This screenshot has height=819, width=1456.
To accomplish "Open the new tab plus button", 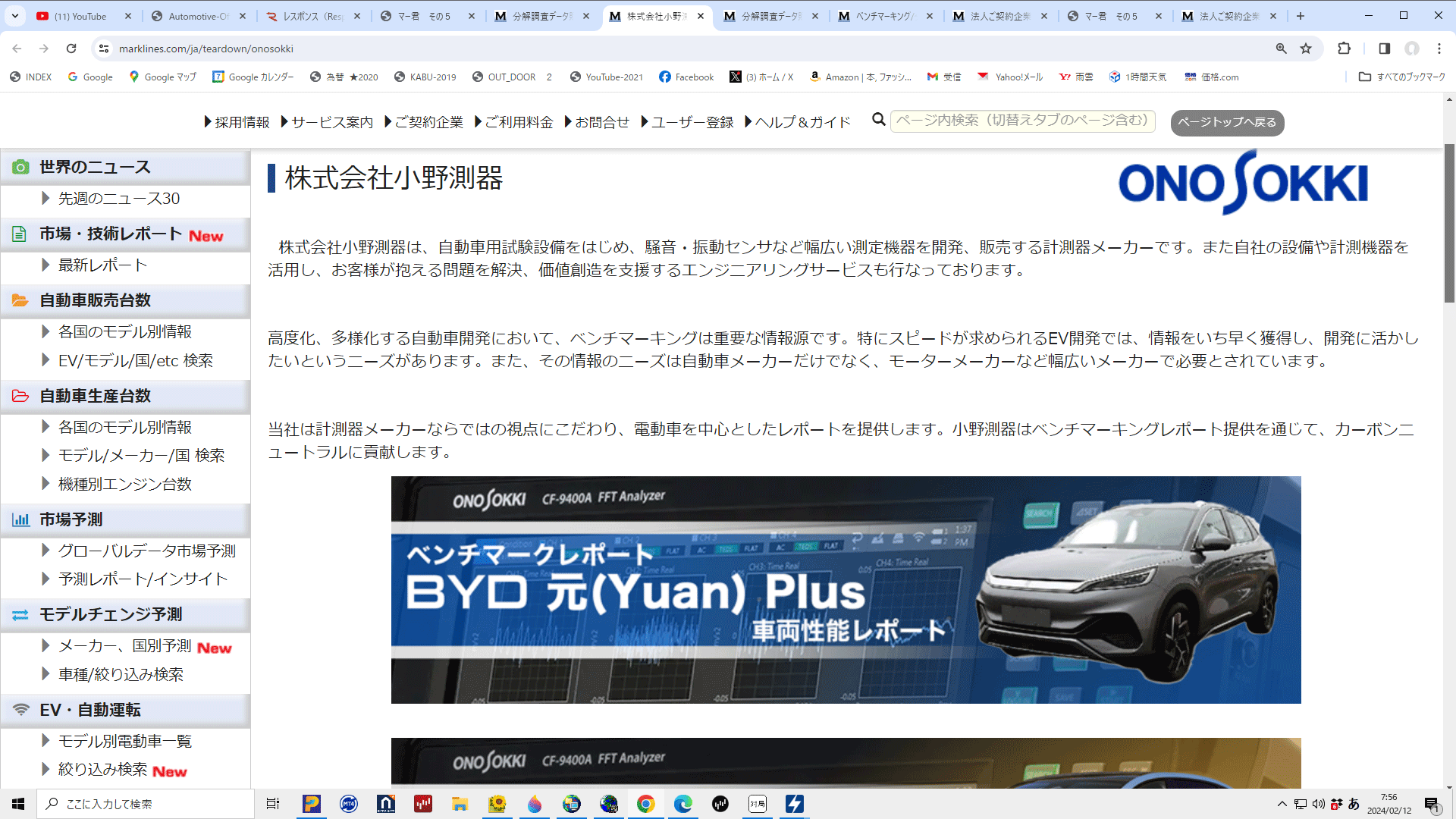I will pyautogui.click(x=1301, y=16).
